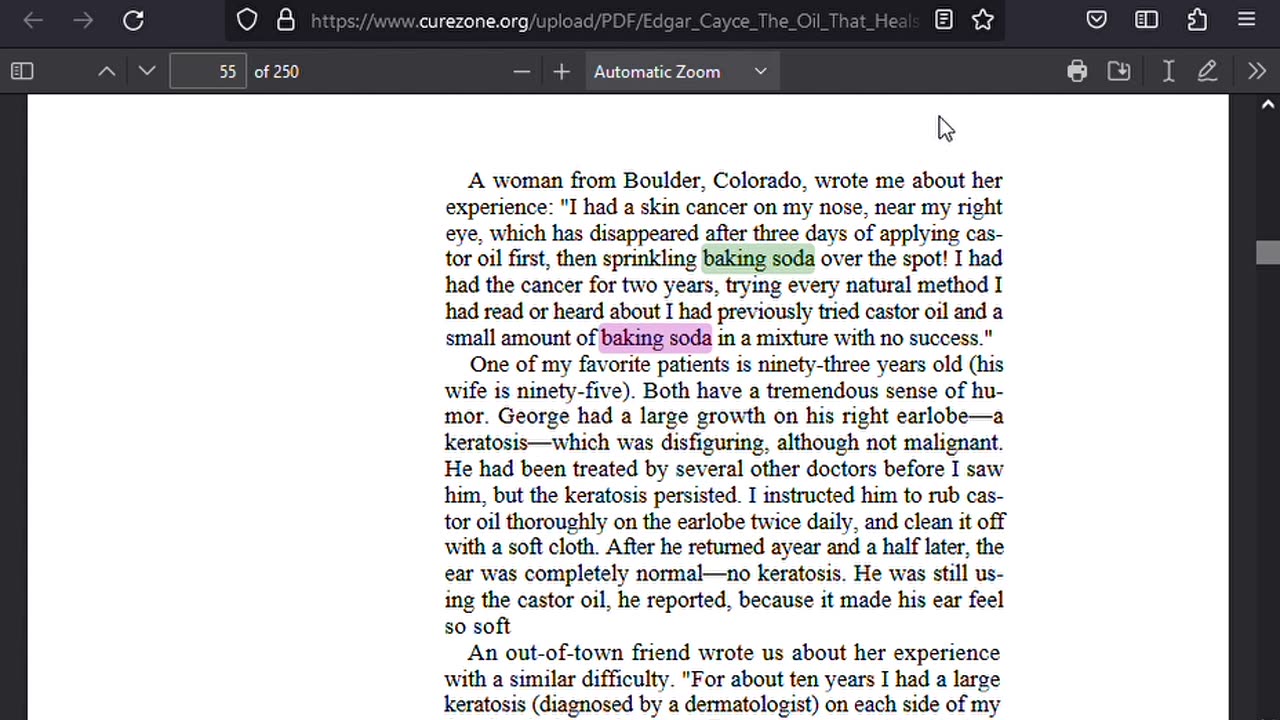View site security lock info

click(286, 20)
